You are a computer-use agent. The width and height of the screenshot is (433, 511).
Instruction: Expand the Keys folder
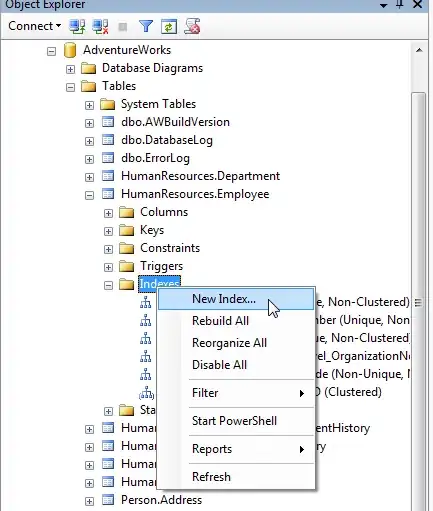click(x=108, y=231)
